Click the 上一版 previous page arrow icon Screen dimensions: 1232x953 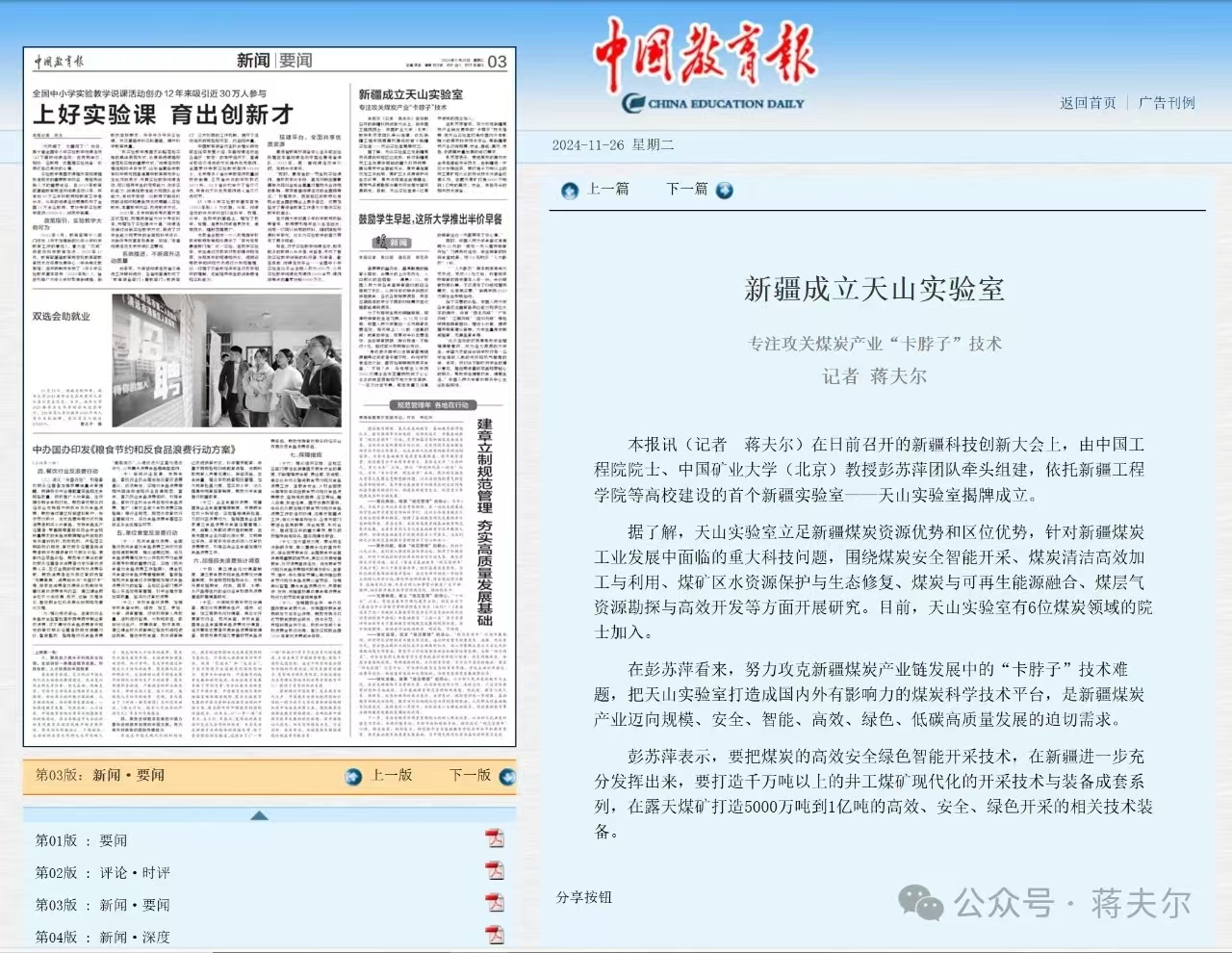pos(354,776)
